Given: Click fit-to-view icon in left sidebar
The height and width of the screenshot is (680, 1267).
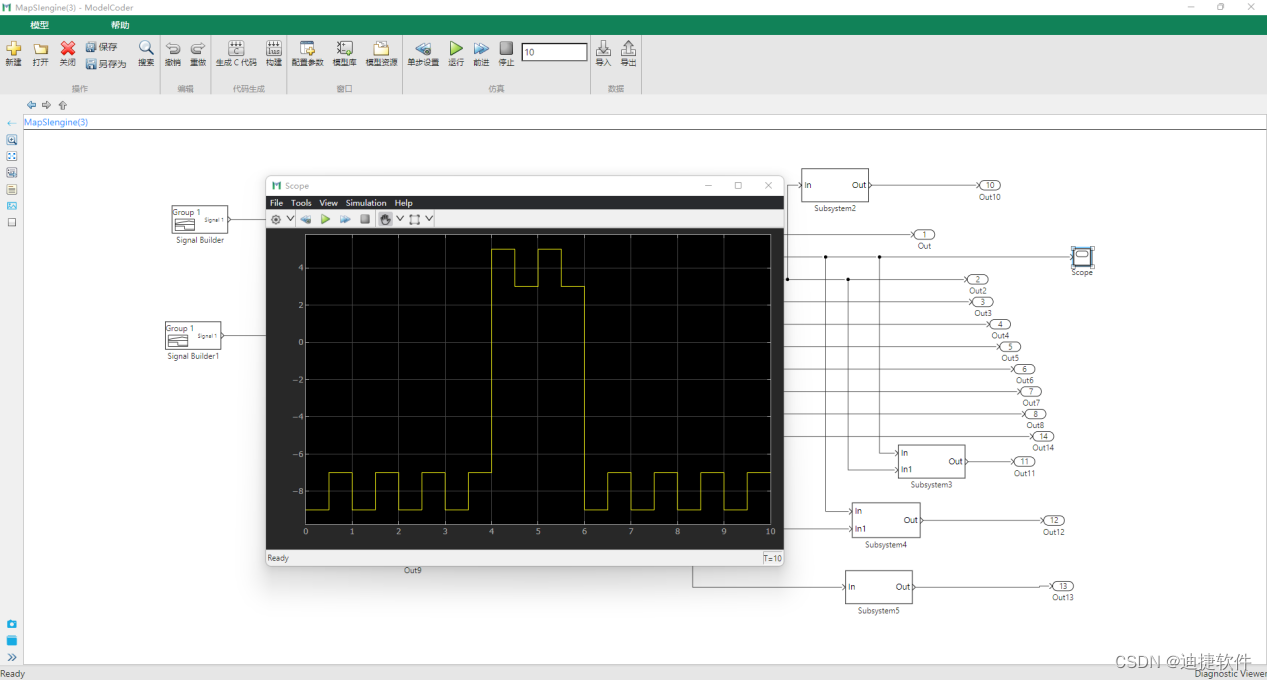Looking at the screenshot, I should point(12,156).
